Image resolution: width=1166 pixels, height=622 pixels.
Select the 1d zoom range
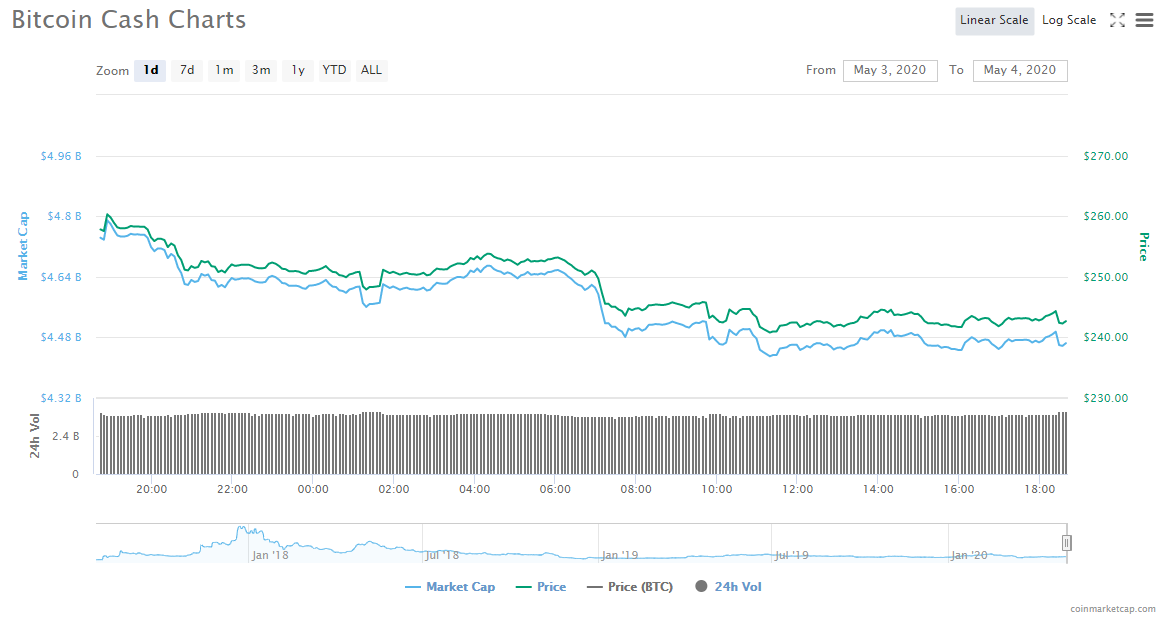[150, 70]
